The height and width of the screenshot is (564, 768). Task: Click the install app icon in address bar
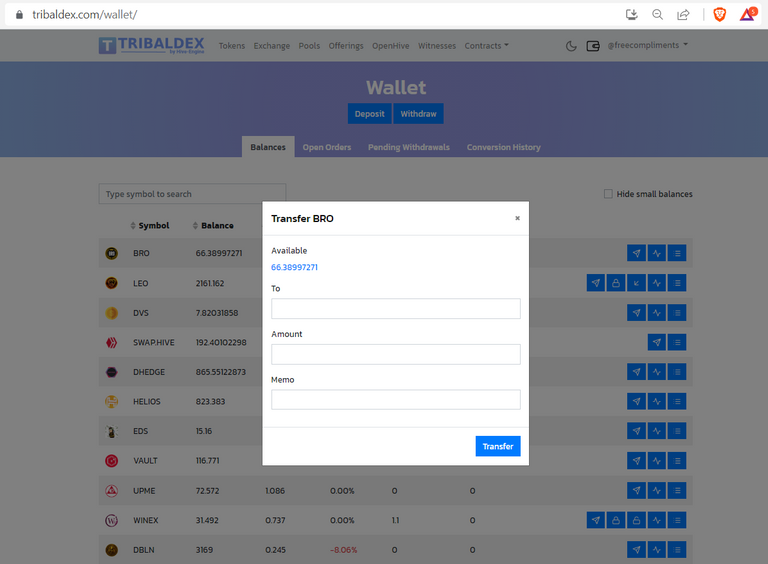[x=632, y=15]
